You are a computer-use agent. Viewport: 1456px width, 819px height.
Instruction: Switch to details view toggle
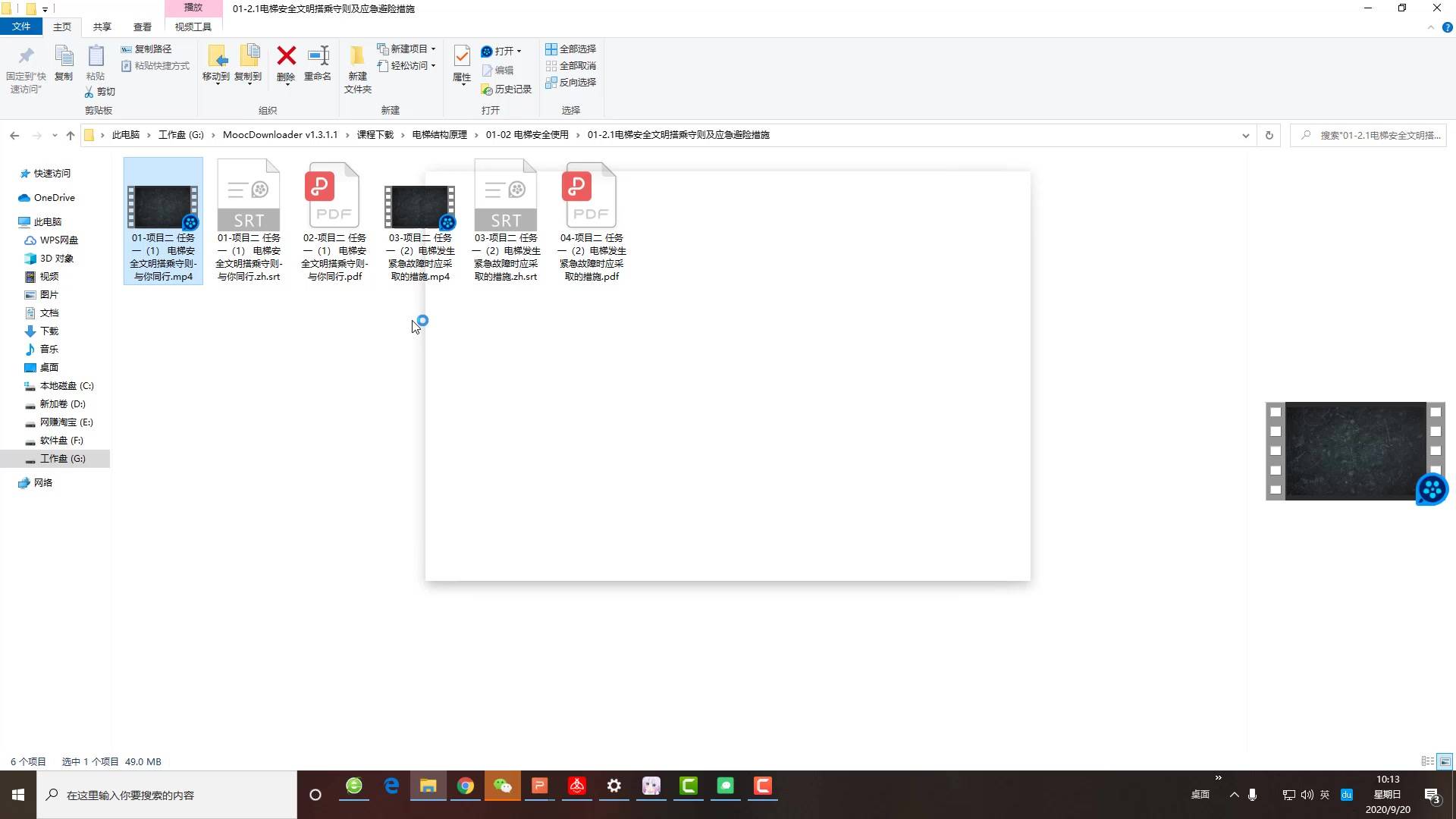(1427, 761)
